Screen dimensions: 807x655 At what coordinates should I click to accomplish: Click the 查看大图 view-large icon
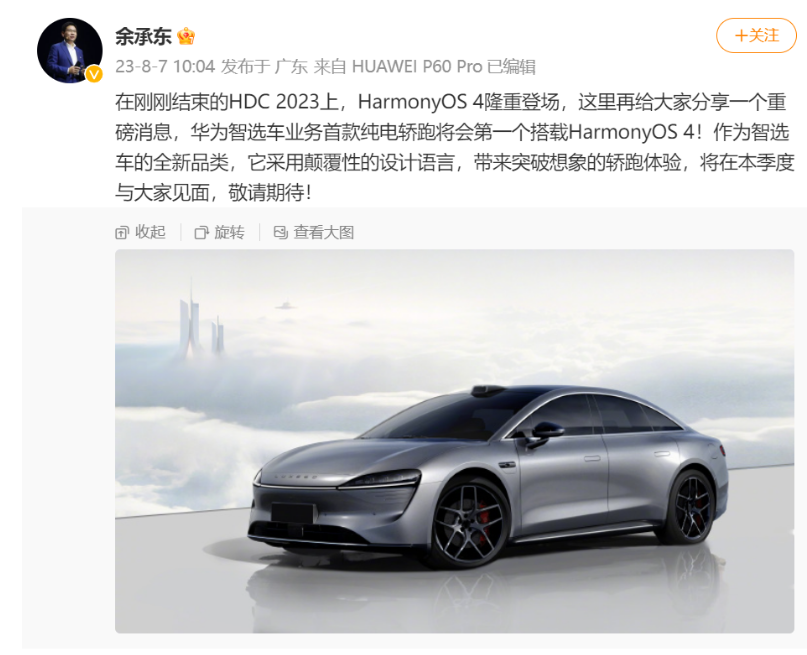313,233
